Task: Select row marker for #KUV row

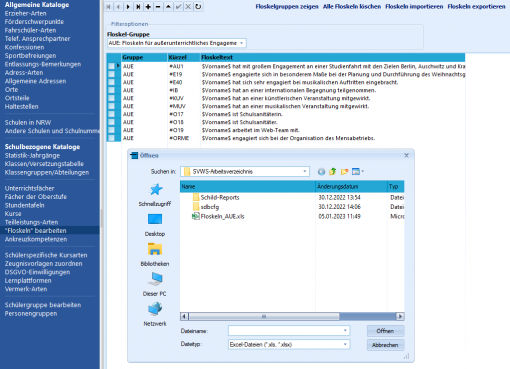Action: 111,98
